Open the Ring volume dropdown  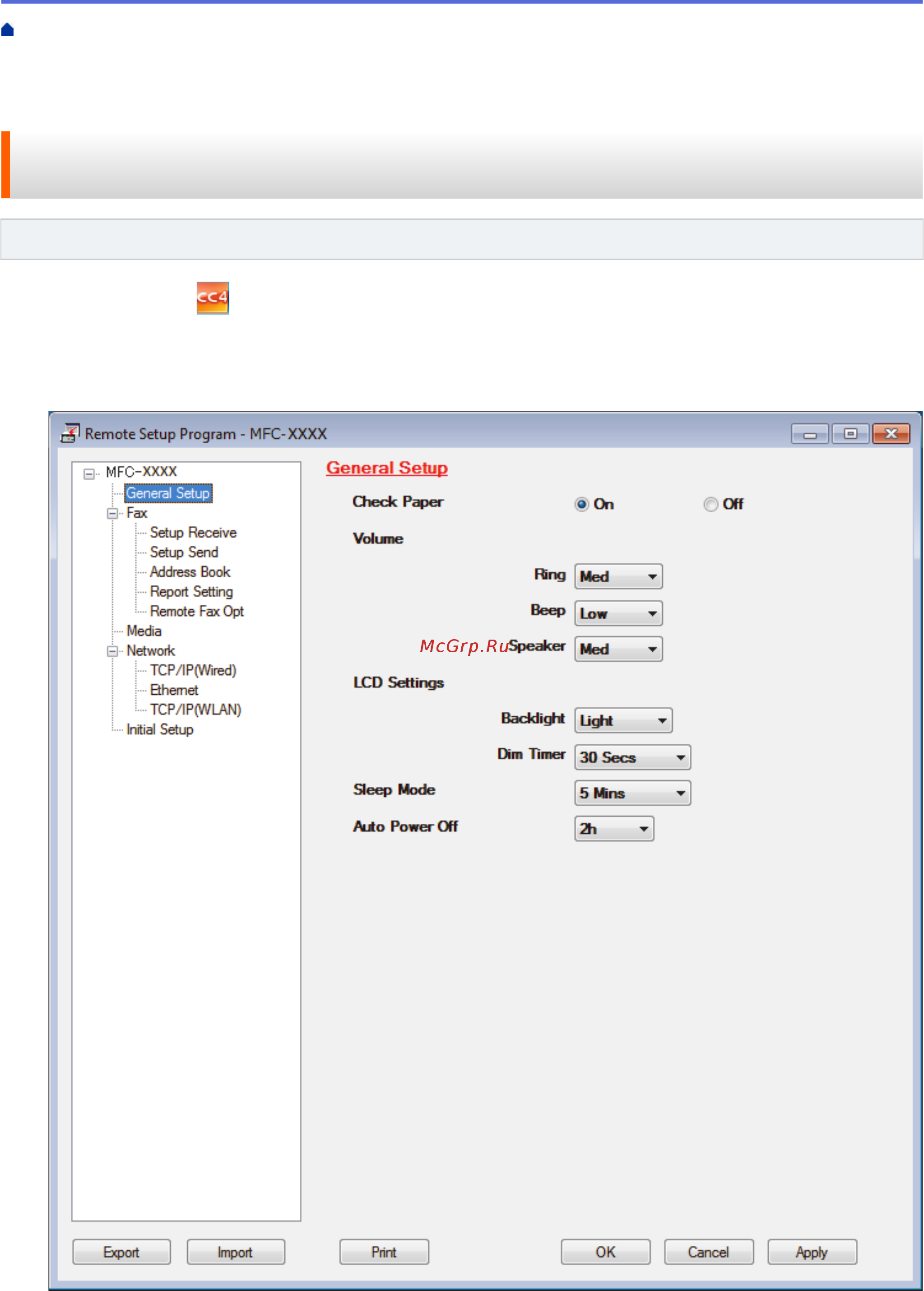(618, 576)
